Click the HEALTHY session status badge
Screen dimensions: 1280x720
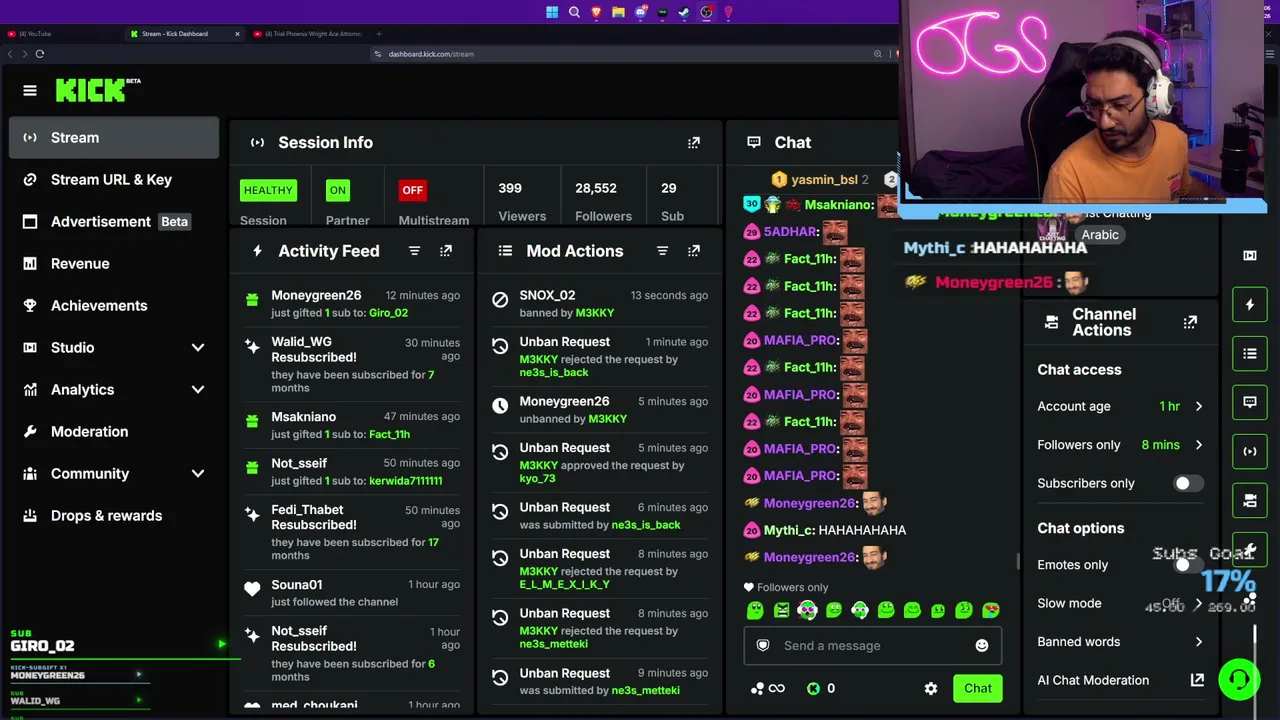[x=268, y=190]
